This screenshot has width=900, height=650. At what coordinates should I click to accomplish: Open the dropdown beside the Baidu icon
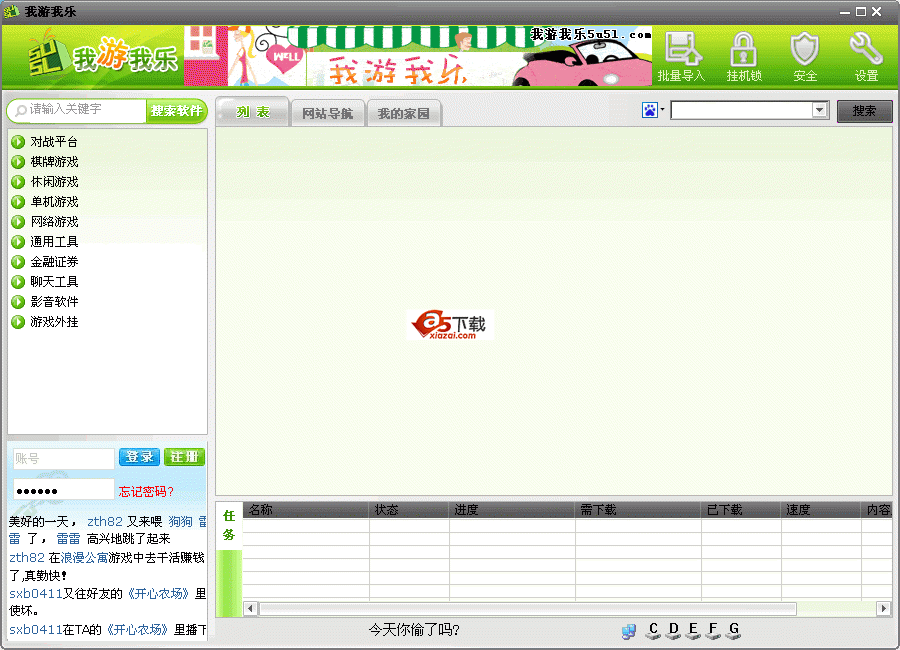[x=661, y=109]
